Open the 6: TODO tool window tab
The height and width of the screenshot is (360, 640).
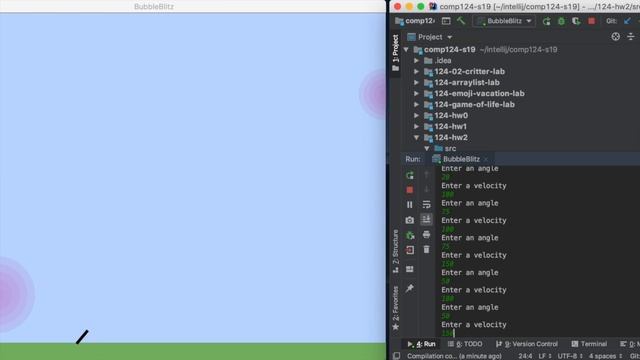click(x=465, y=344)
